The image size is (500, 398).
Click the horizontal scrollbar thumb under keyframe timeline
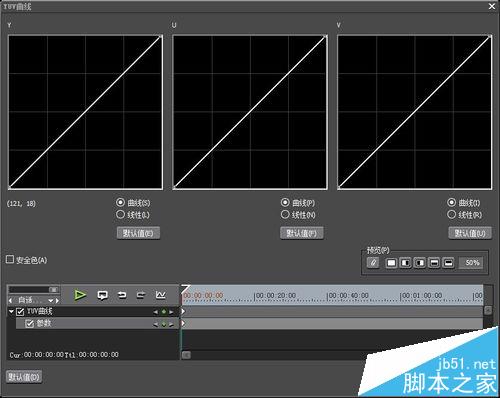(186, 355)
